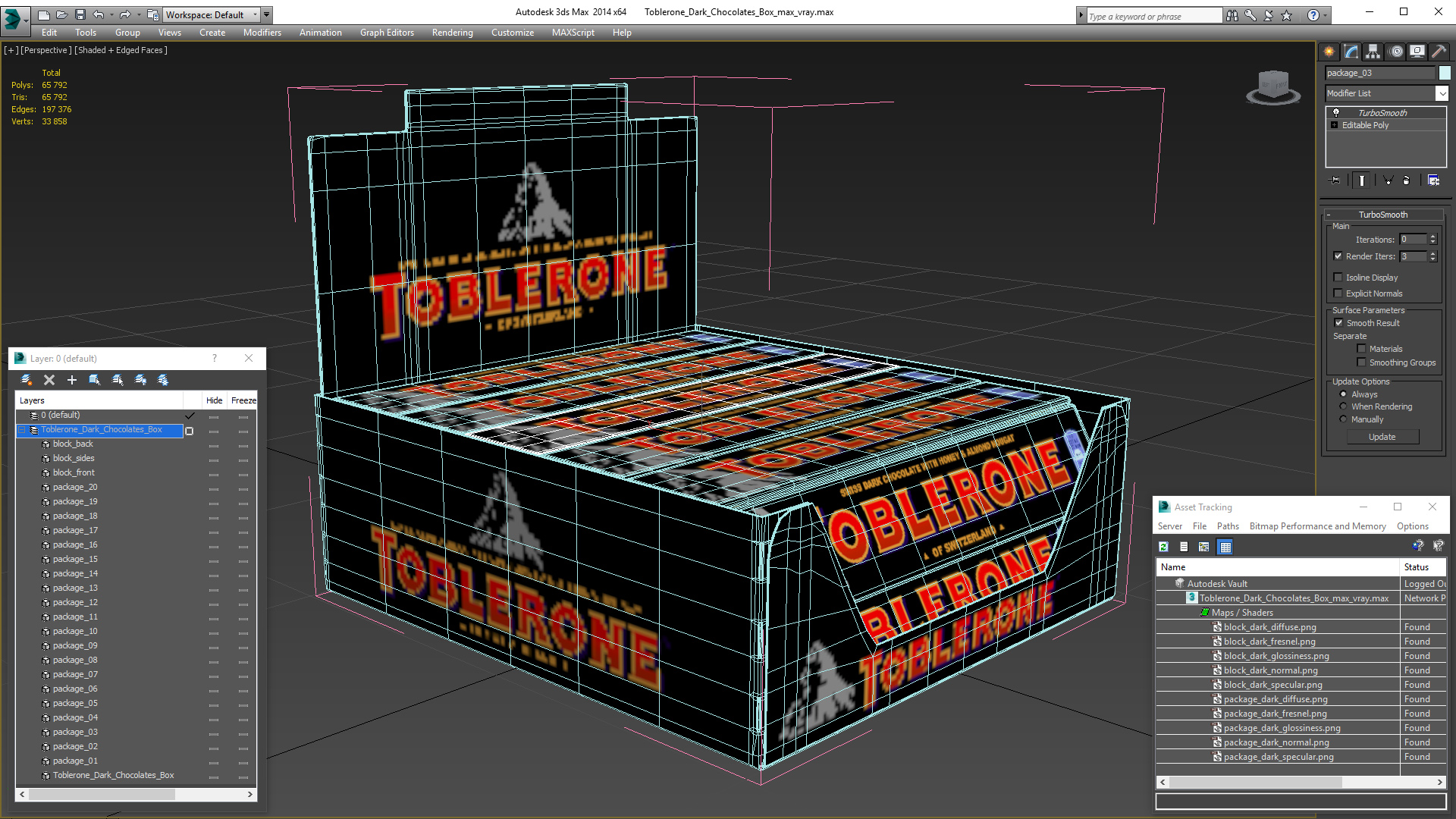Viewport: 1456px width, 819px height.
Task: Click Add Selected Objects plus icon in Layer dialog
Action: (x=72, y=380)
